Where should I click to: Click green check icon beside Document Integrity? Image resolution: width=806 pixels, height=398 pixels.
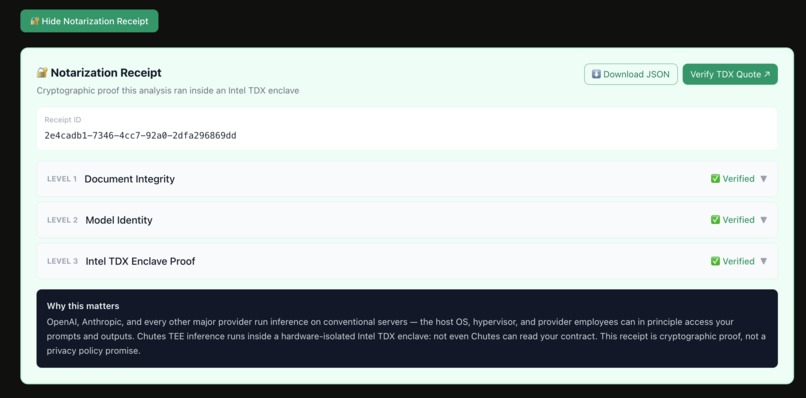(715, 178)
